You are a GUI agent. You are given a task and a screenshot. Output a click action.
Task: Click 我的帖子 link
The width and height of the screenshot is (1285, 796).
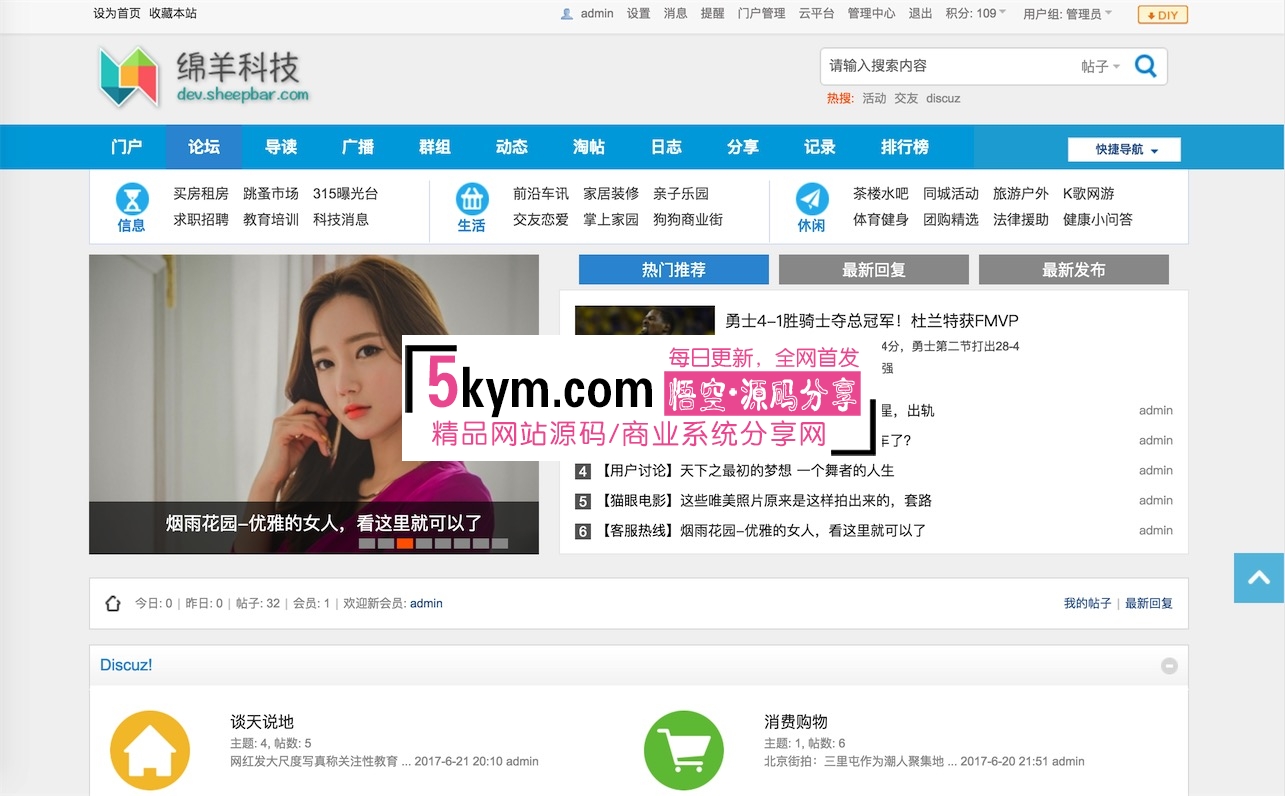click(1087, 603)
